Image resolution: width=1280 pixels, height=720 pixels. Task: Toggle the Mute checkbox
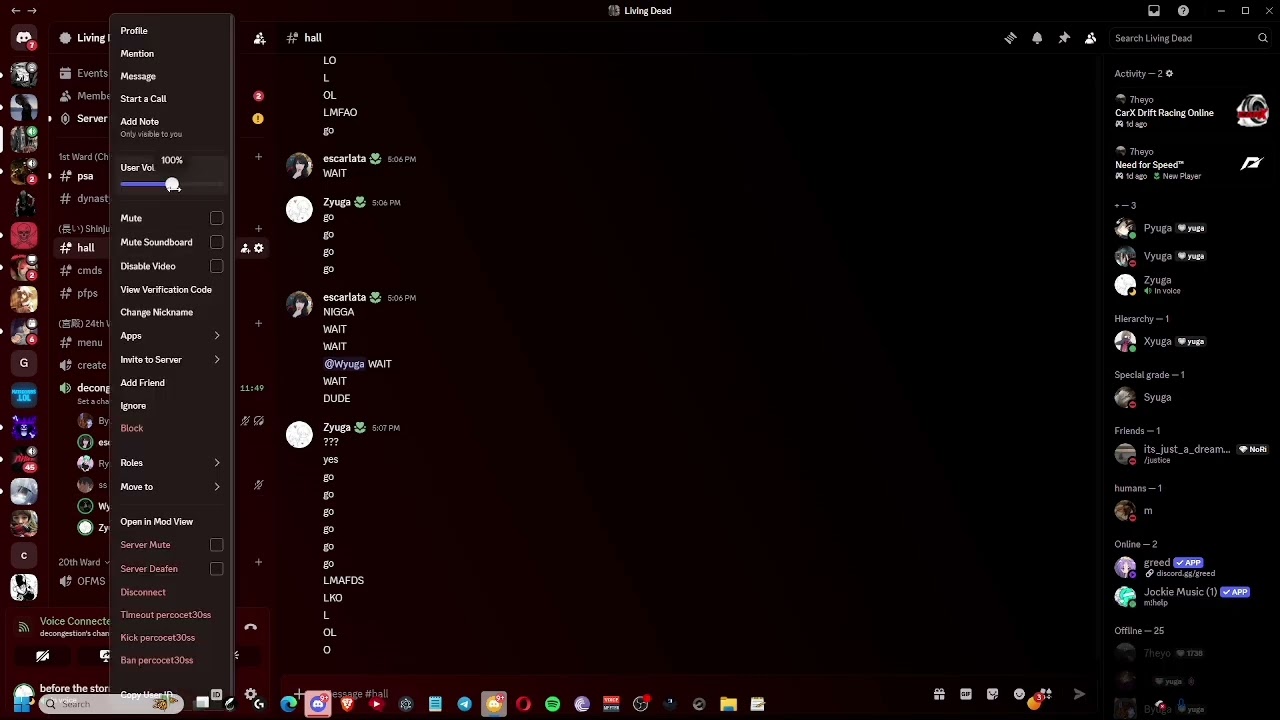(216, 218)
